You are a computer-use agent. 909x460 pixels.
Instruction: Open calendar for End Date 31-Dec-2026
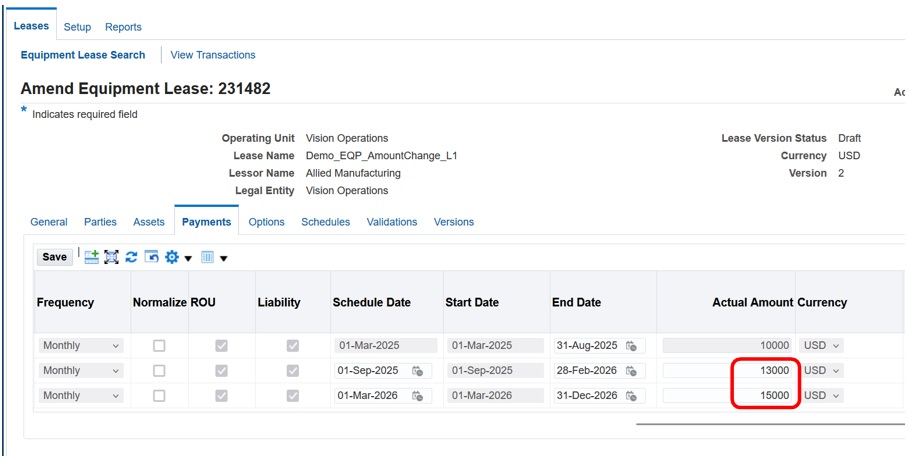pyautogui.click(x=631, y=396)
